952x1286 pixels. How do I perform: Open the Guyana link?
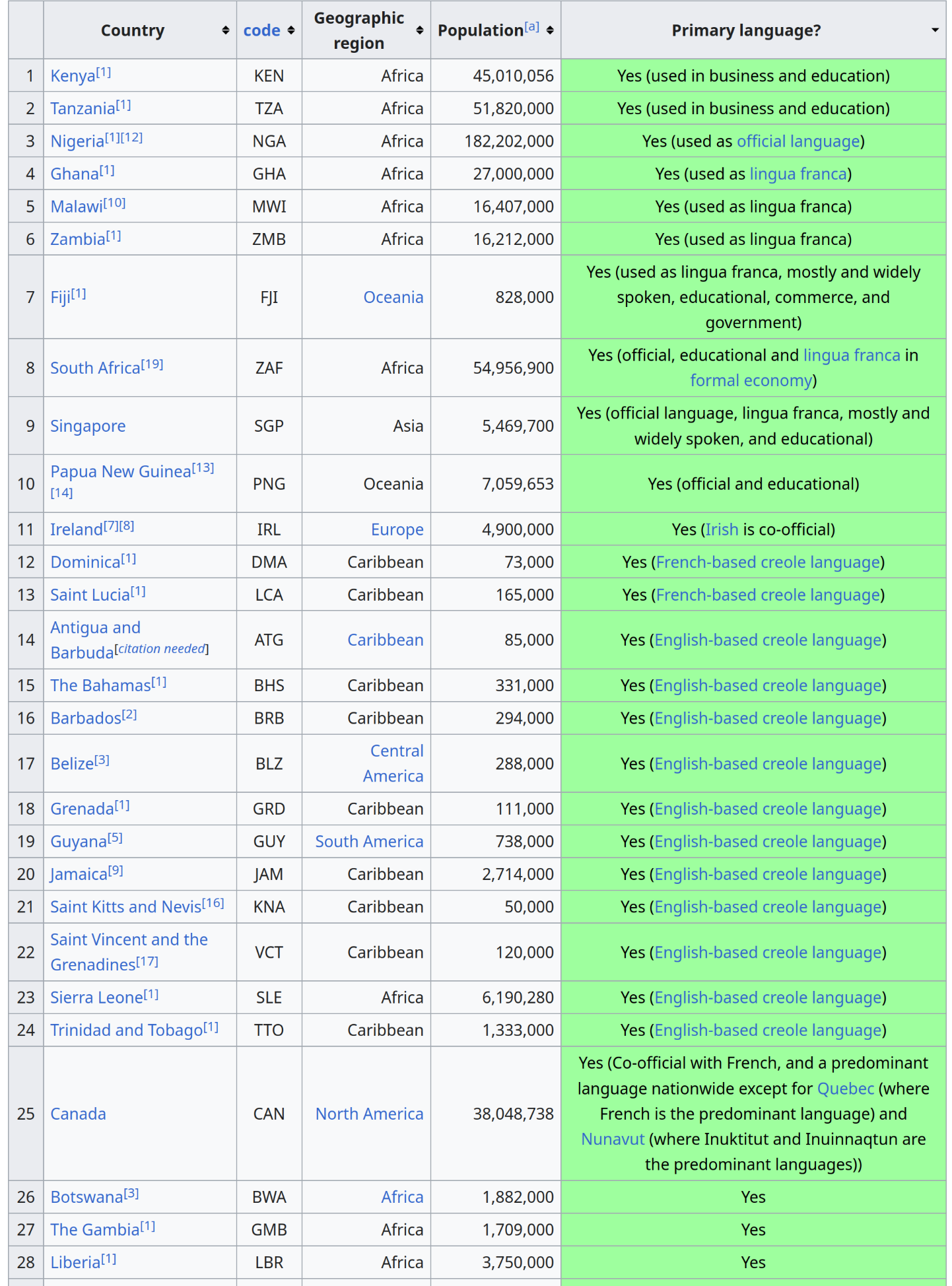[x=79, y=842]
